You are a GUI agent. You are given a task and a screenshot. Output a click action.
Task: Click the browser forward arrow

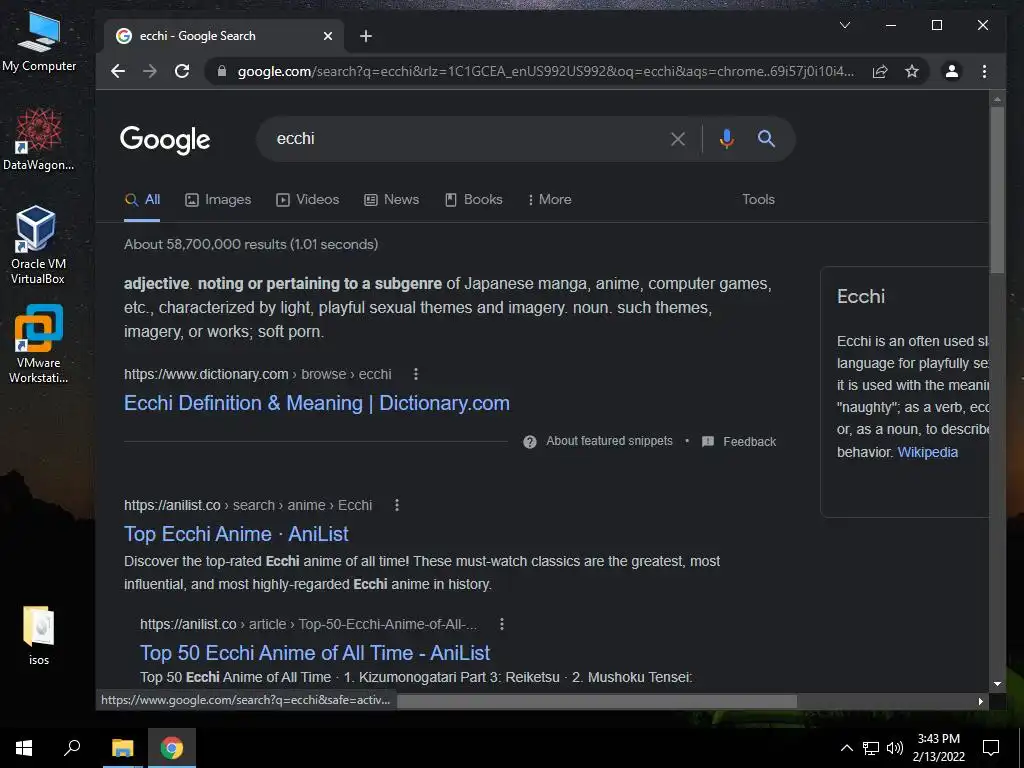[150, 71]
